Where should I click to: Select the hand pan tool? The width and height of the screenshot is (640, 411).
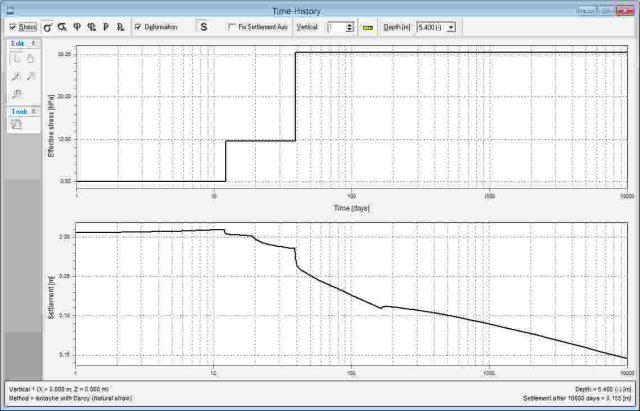31,59
